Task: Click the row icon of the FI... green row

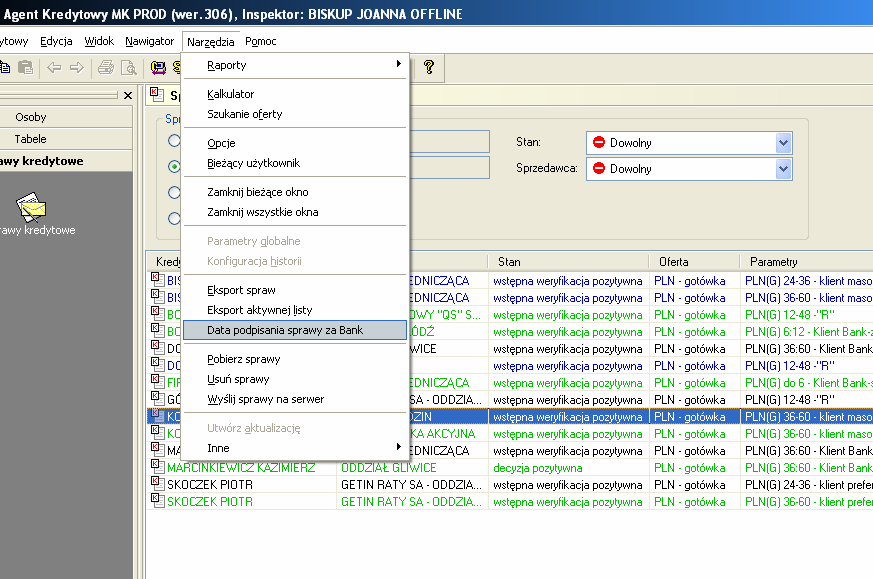Action: 157,381
